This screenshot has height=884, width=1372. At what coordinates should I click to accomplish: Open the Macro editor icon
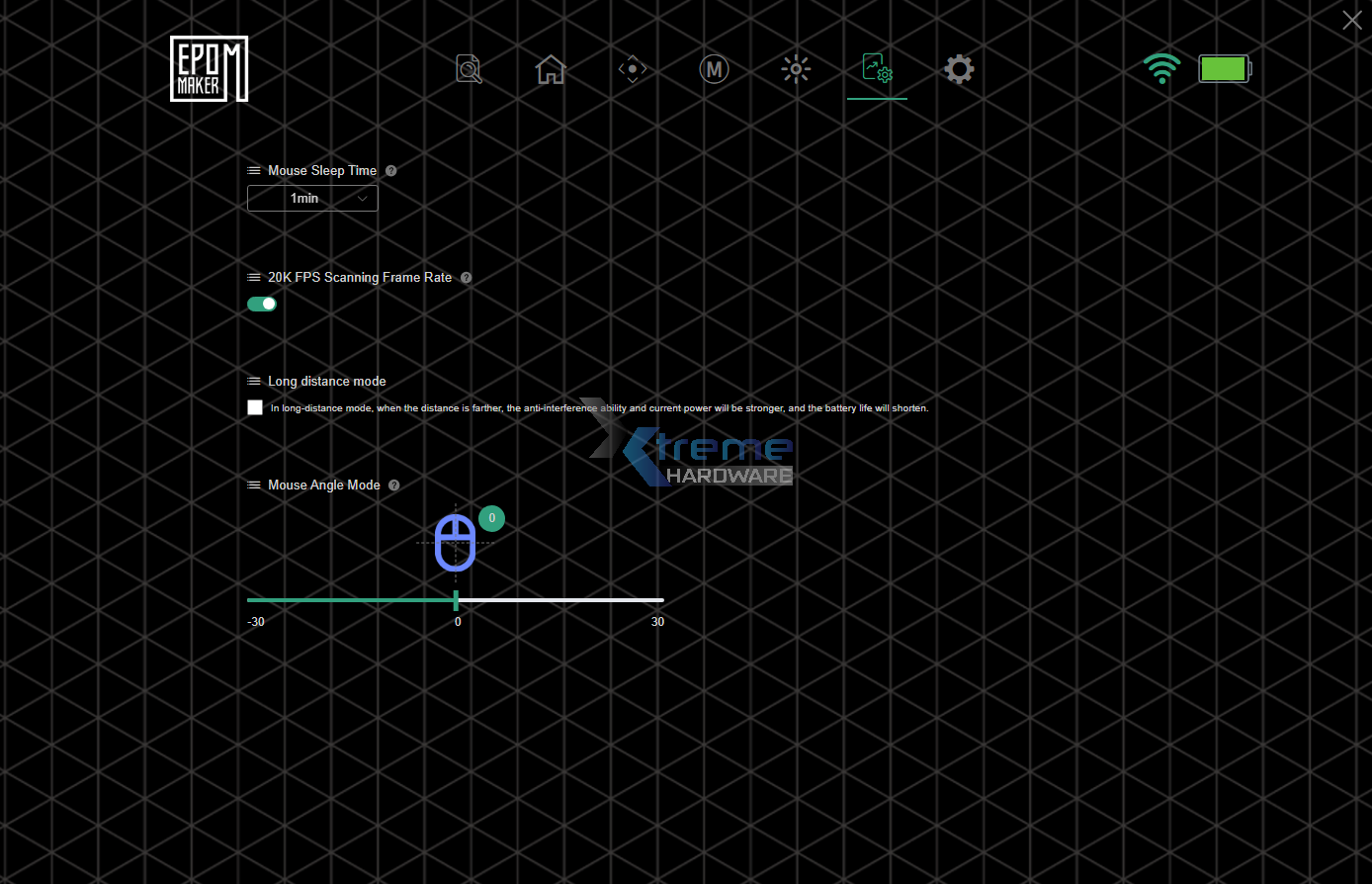(714, 69)
